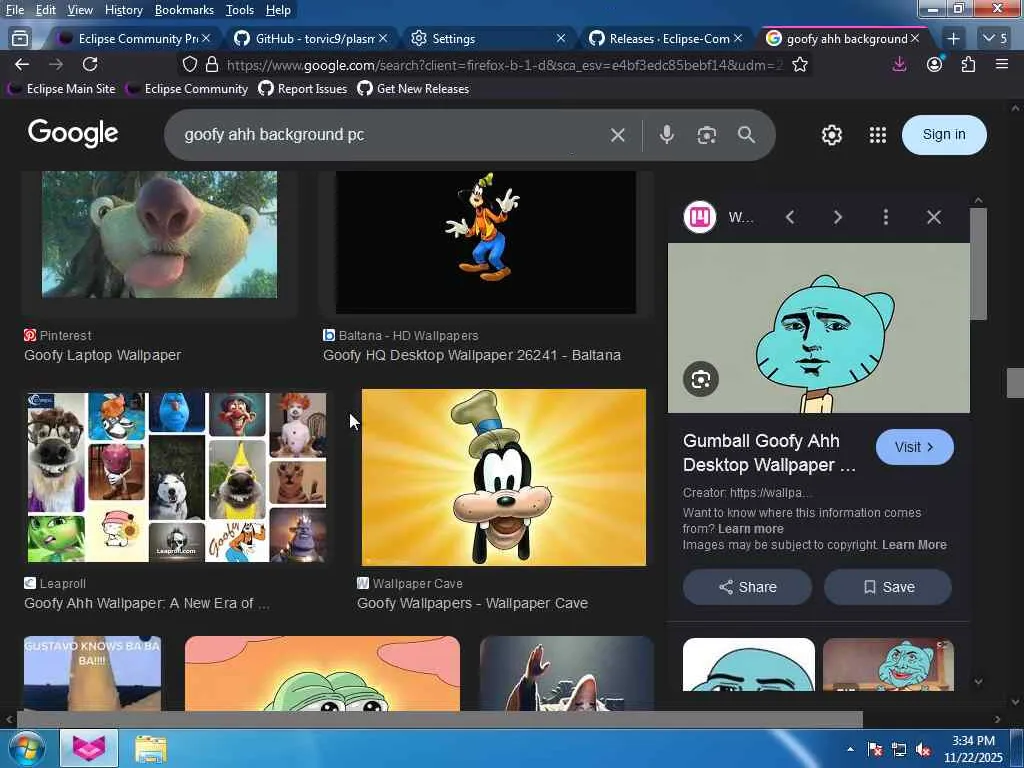Click the Google search text field
This screenshot has height=768, width=1024.
tap(392, 135)
